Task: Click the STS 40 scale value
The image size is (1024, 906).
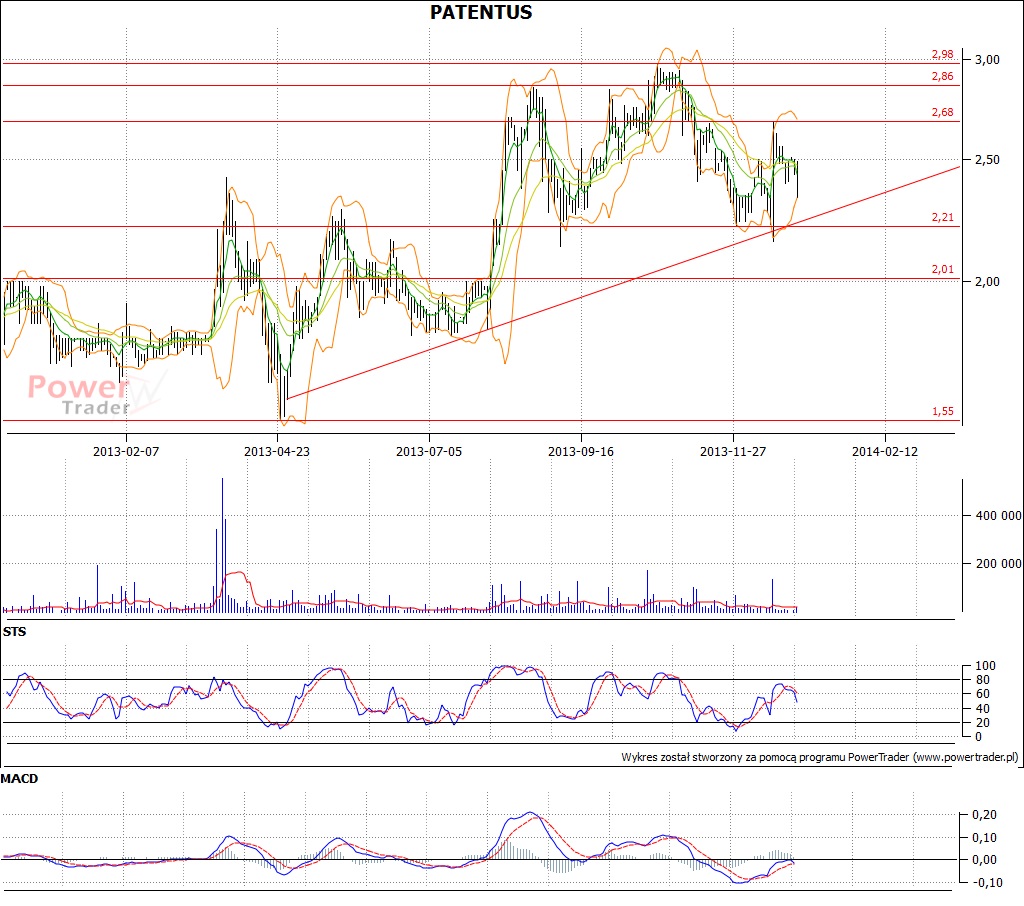Action: coord(983,709)
